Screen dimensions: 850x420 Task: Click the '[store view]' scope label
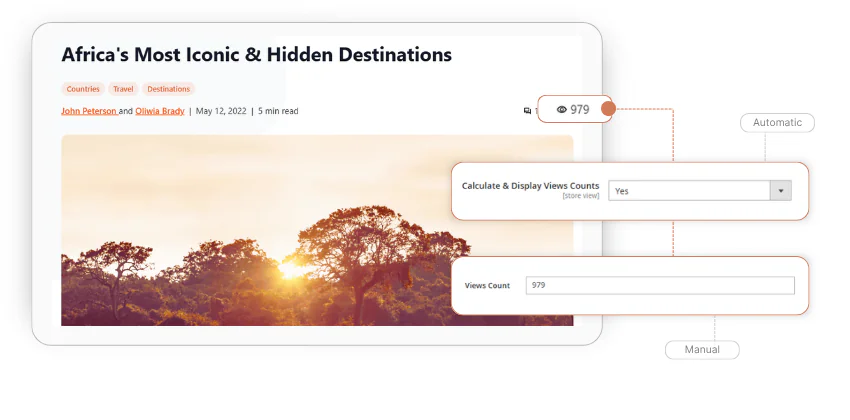[x=581, y=197]
